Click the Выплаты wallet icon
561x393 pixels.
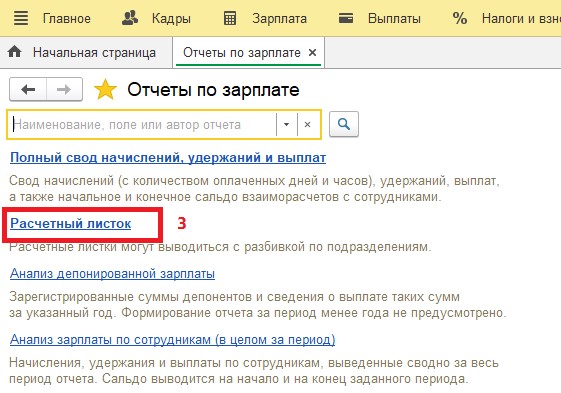(346, 18)
